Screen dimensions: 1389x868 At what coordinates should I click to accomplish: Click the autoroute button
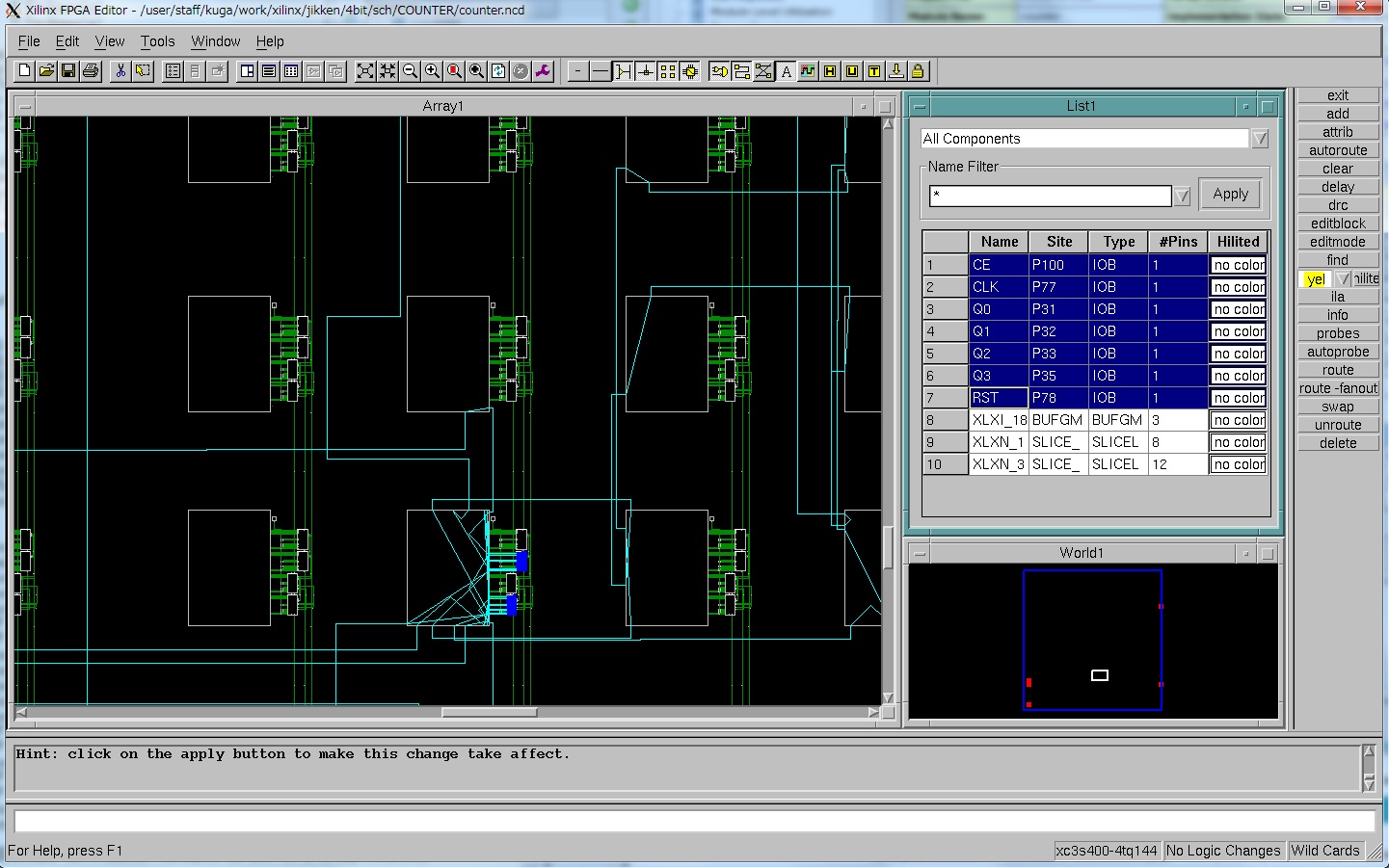click(x=1338, y=150)
